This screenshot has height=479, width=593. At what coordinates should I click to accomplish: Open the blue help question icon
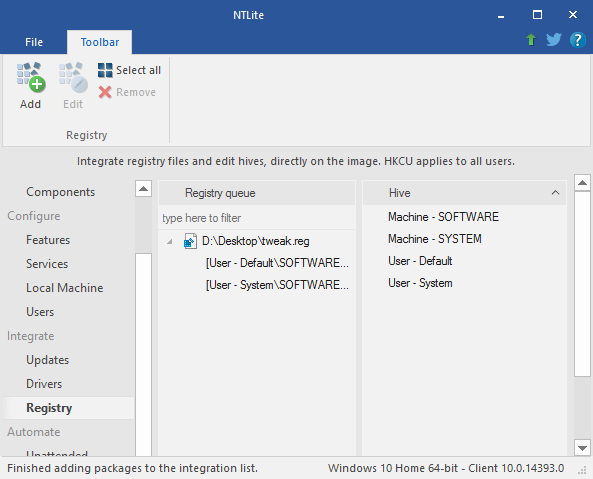click(x=577, y=40)
